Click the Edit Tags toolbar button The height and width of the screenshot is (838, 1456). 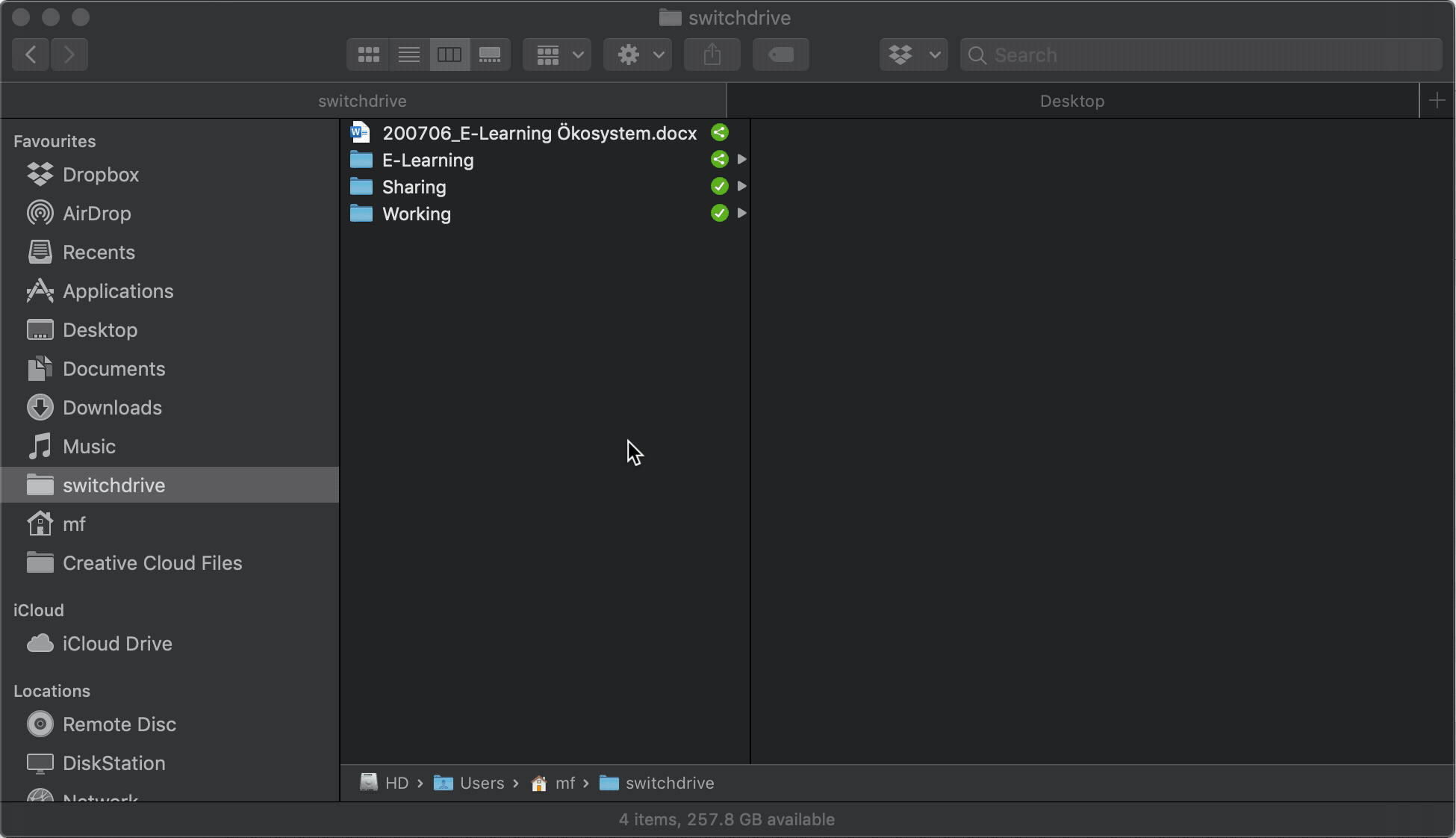point(780,55)
